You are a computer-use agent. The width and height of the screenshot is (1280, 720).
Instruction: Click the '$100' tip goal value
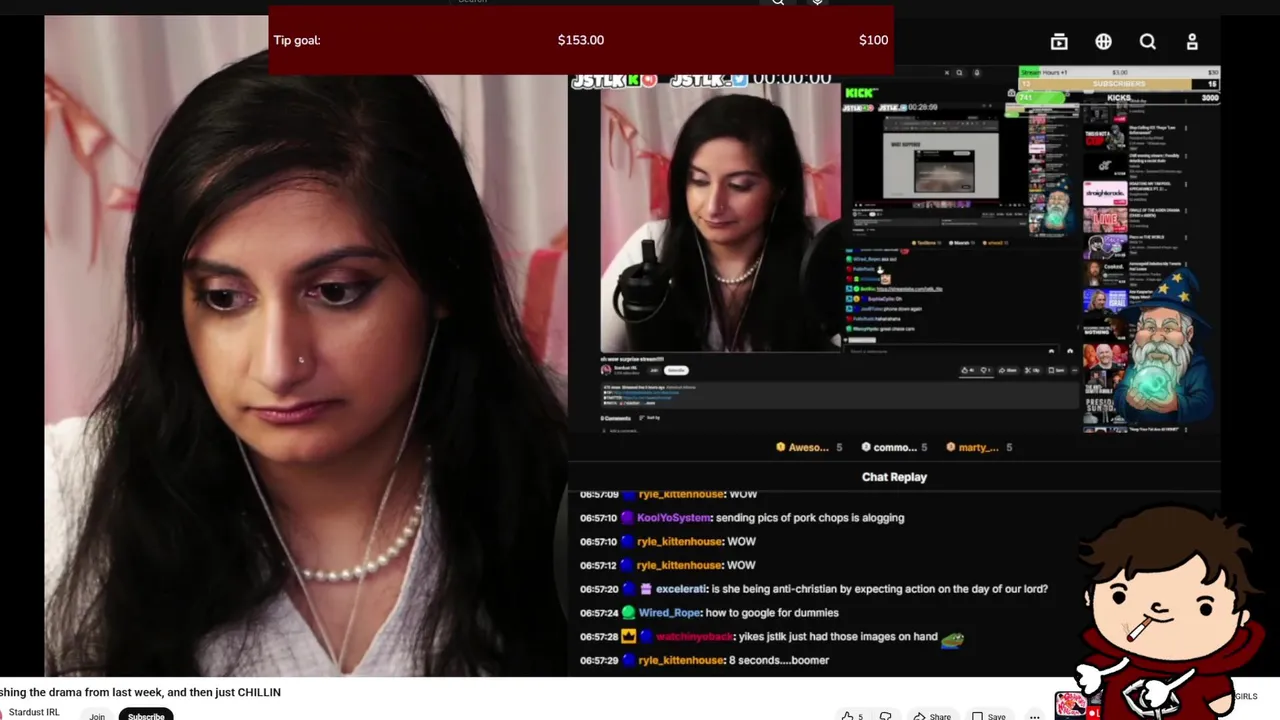click(x=873, y=40)
